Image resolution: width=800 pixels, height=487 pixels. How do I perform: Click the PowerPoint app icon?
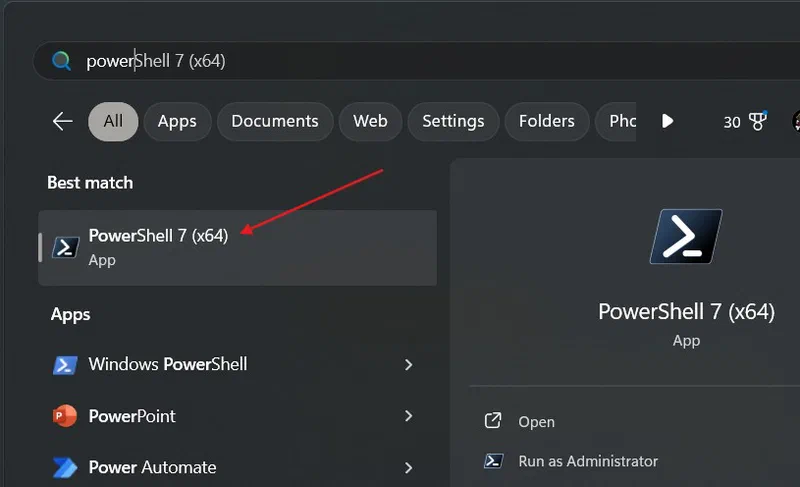point(65,416)
